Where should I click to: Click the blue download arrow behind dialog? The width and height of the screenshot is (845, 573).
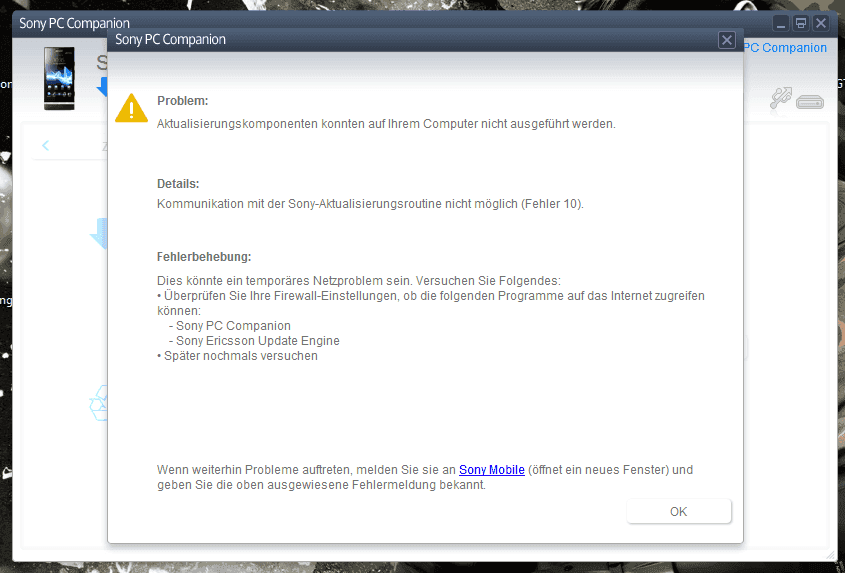pyautogui.click(x=99, y=234)
